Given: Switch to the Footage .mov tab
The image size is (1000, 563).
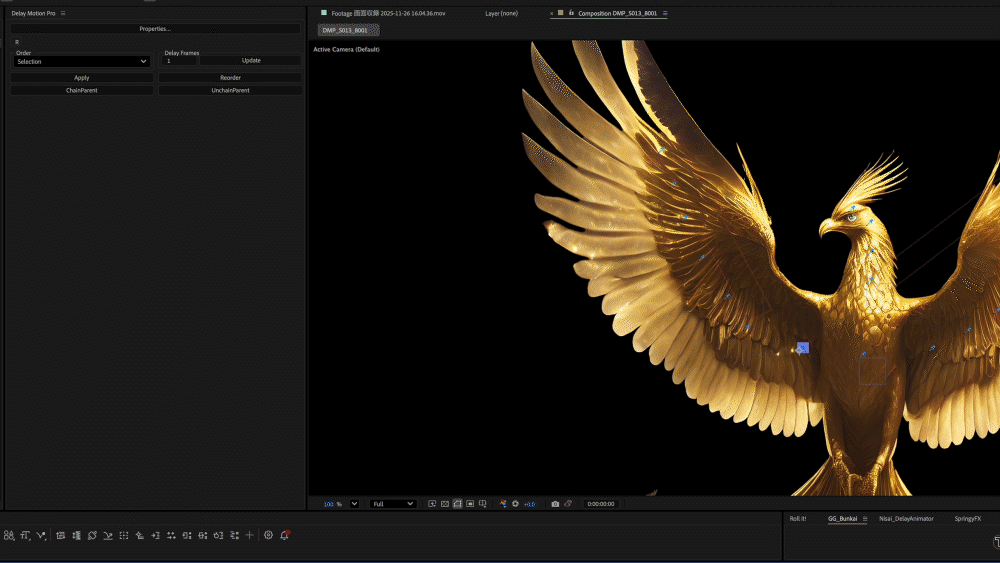Looking at the screenshot, I should tap(388, 13).
